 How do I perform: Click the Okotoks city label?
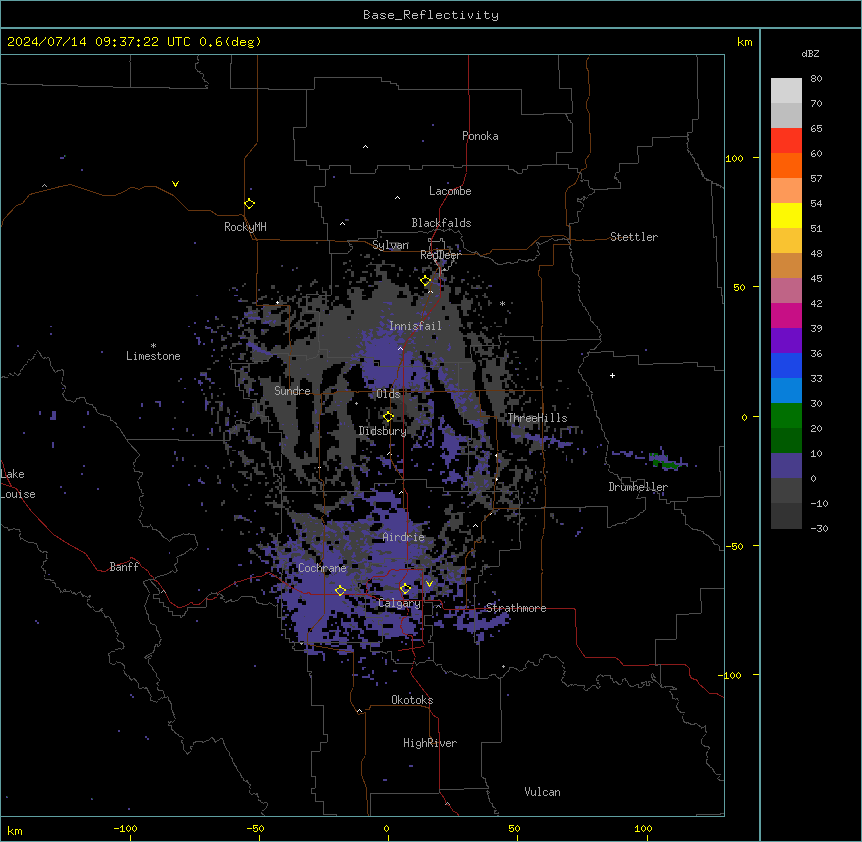click(412, 700)
